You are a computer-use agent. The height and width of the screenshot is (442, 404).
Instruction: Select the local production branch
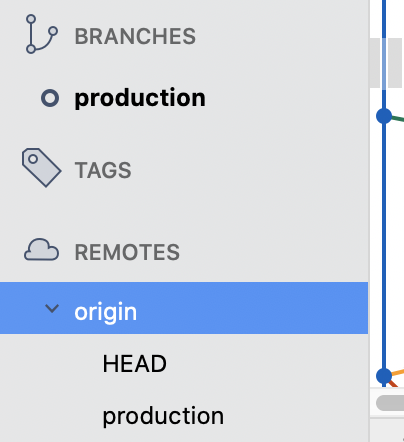140,98
